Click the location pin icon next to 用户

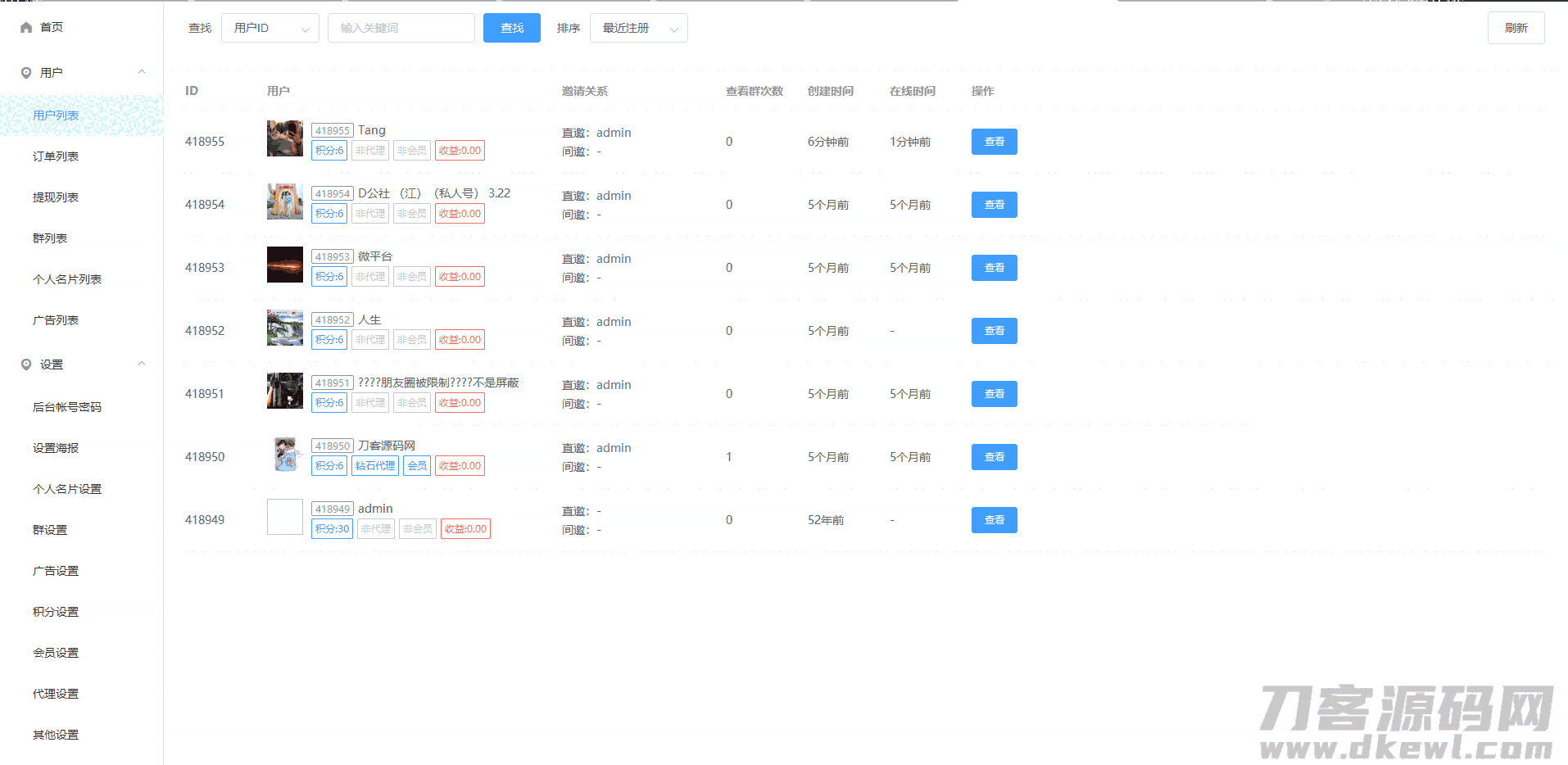coord(26,73)
